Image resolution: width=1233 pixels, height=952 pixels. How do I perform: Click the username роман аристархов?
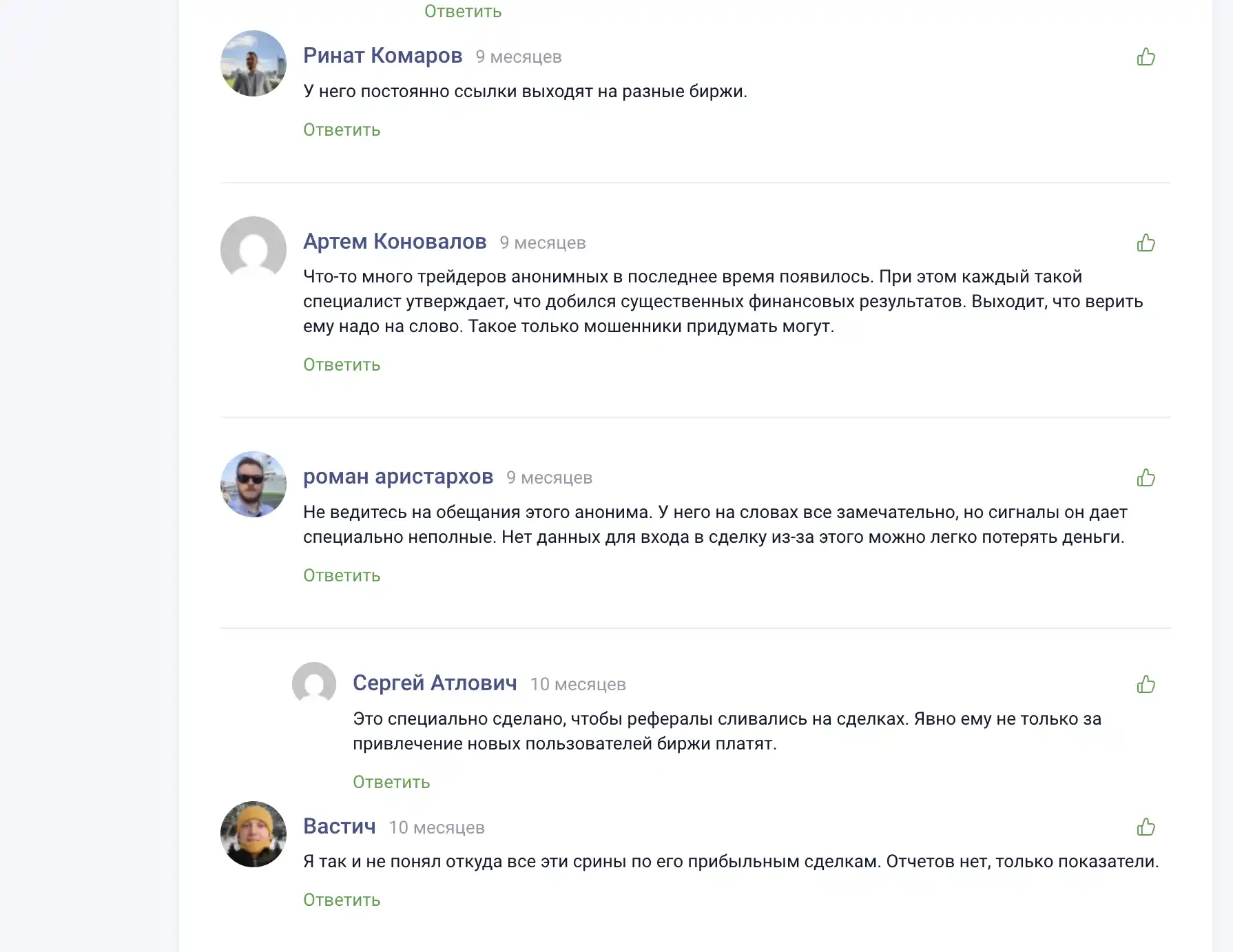tap(398, 477)
